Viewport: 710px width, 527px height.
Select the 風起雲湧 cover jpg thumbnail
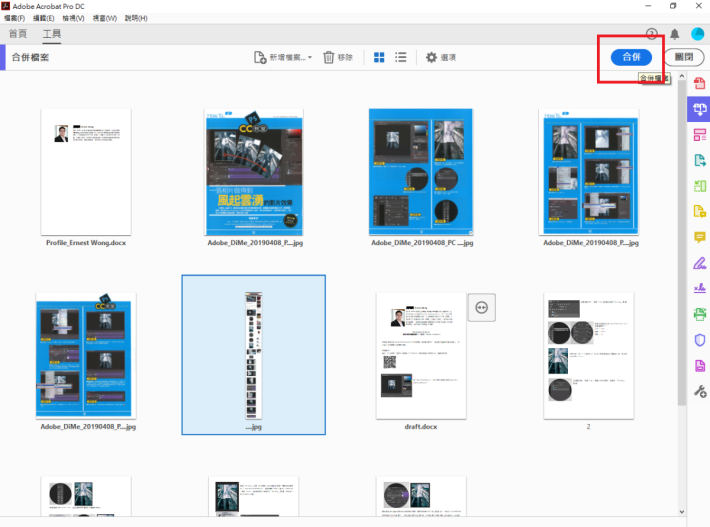(x=254, y=172)
